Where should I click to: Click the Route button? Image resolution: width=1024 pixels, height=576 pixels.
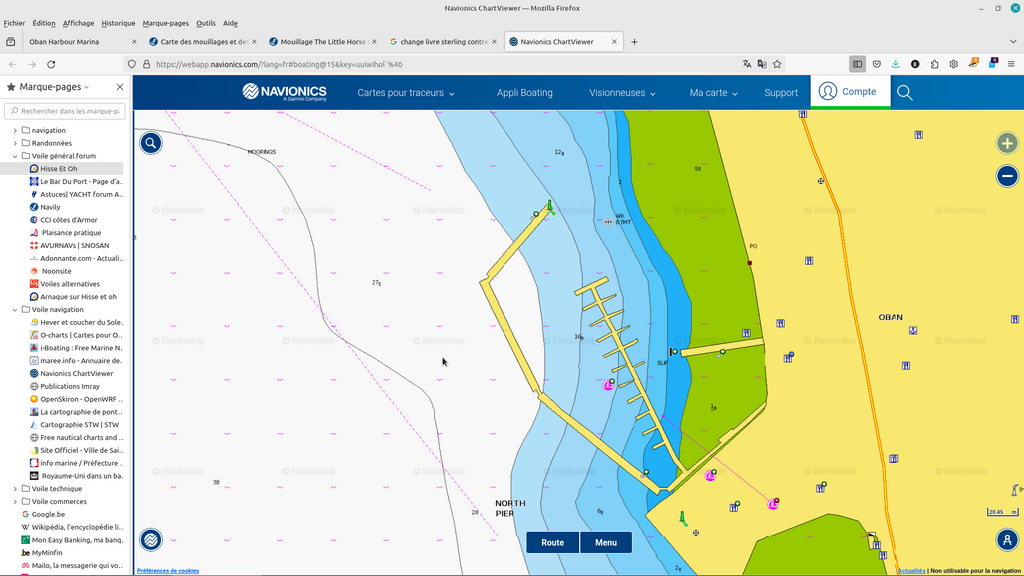coord(552,542)
